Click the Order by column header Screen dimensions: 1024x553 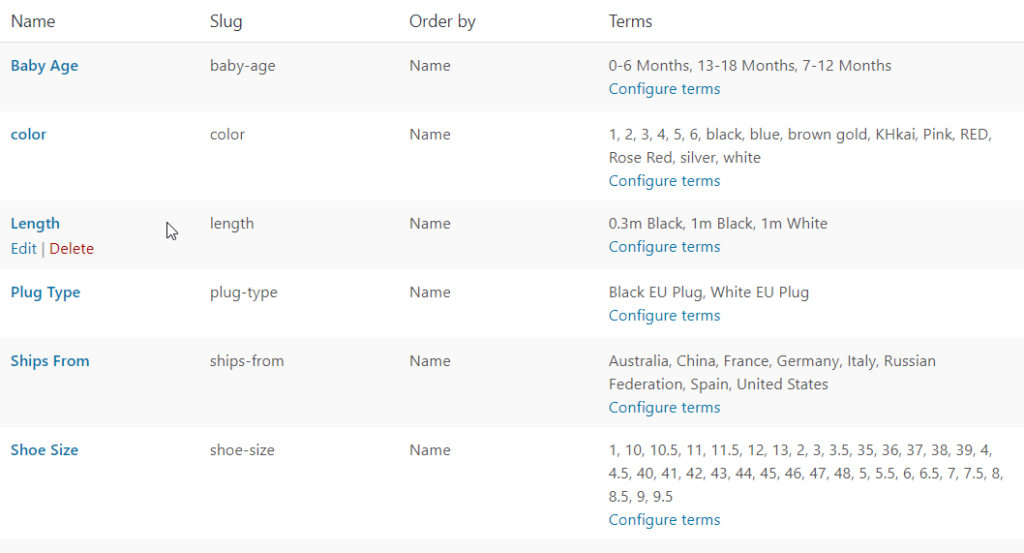(x=442, y=21)
